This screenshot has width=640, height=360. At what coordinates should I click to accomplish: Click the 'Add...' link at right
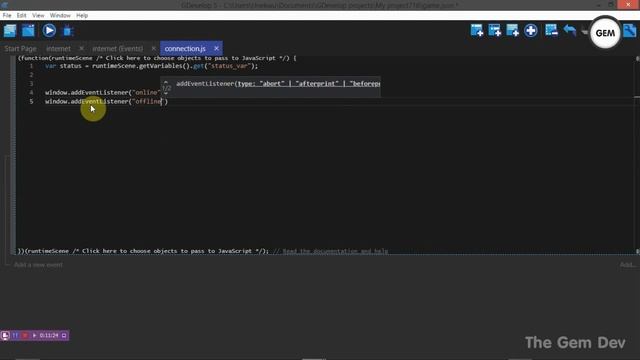tap(627, 265)
